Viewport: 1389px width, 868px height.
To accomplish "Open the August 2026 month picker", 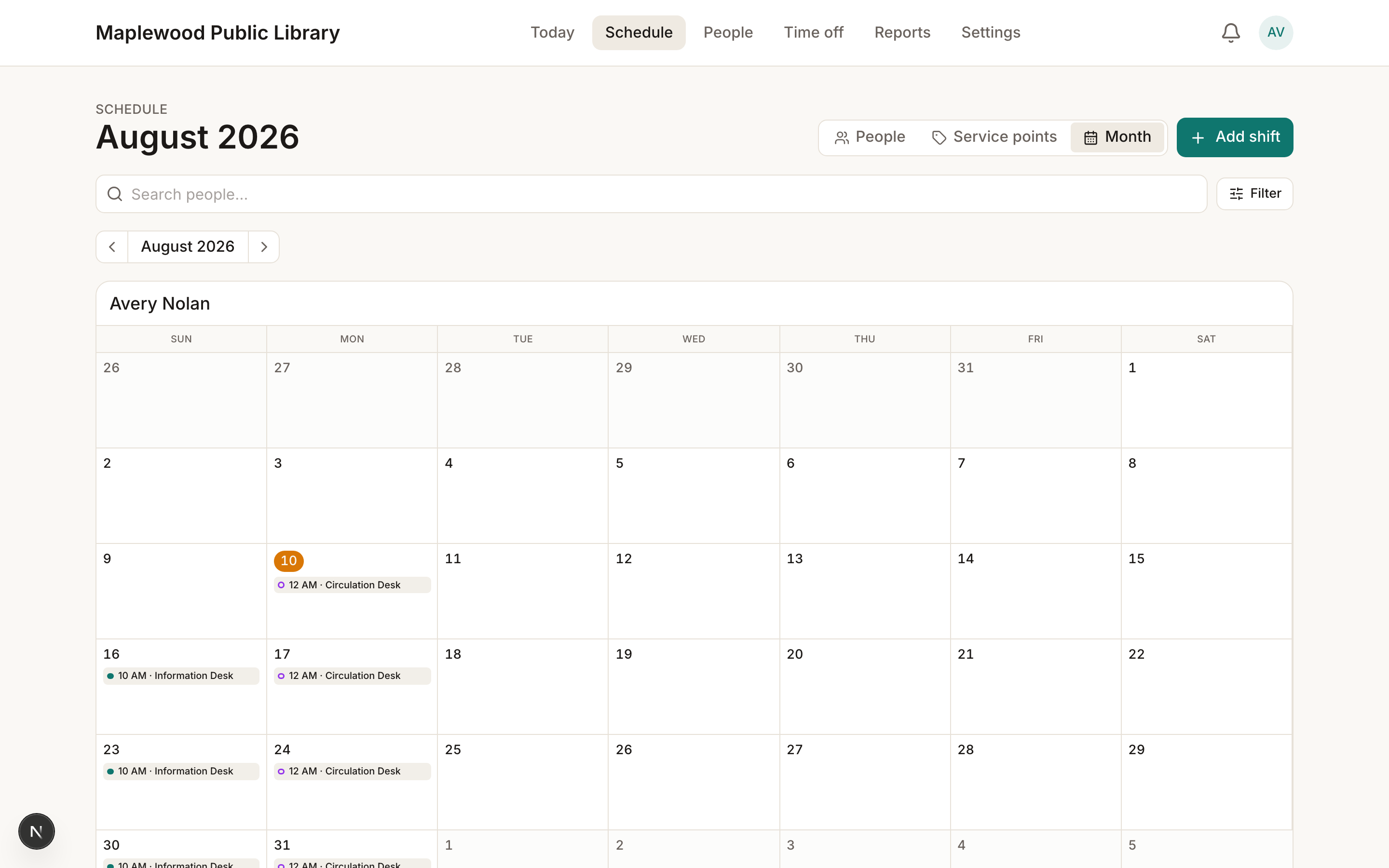I will point(188,247).
